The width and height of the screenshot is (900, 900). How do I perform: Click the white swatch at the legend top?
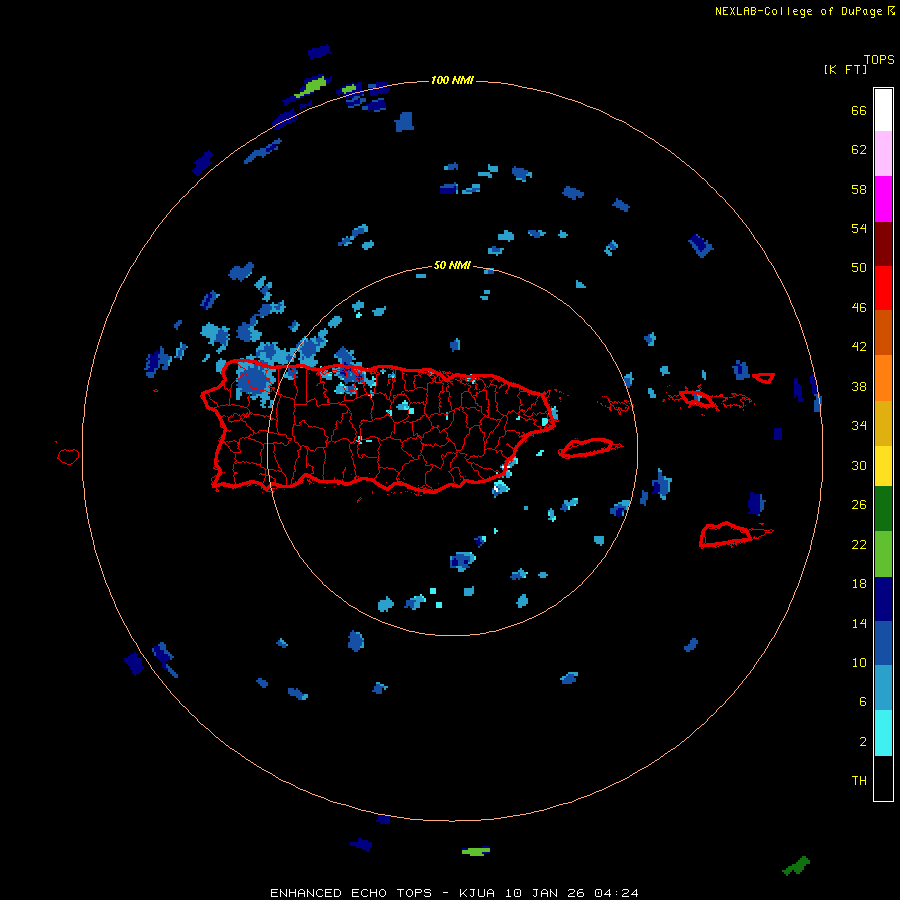tap(883, 110)
